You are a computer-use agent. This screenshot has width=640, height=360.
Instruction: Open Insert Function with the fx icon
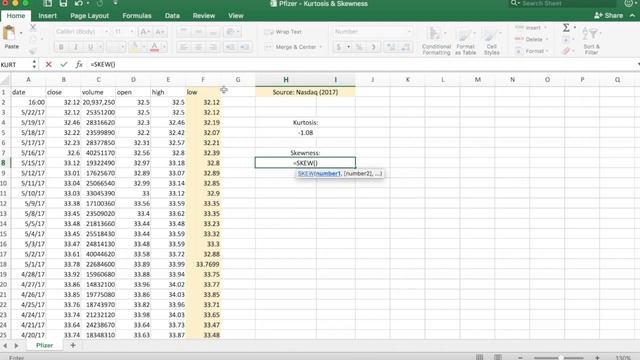click(79, 64)
